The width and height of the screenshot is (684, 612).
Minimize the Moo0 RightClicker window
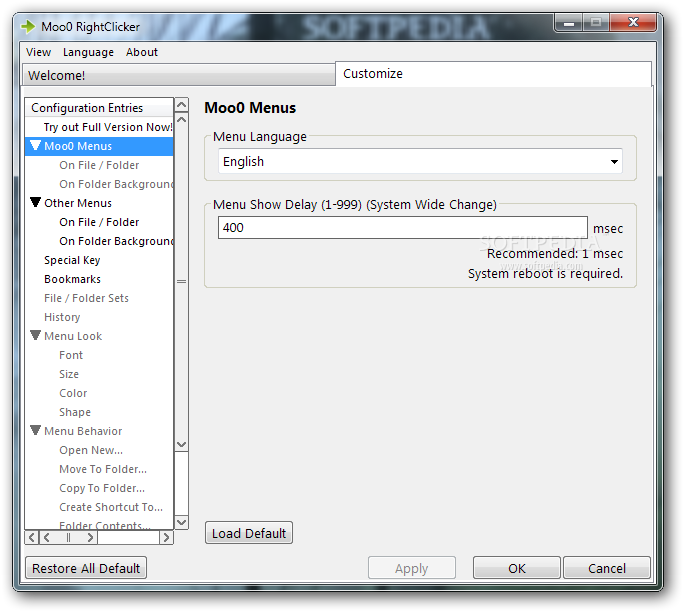coord(569,23)
